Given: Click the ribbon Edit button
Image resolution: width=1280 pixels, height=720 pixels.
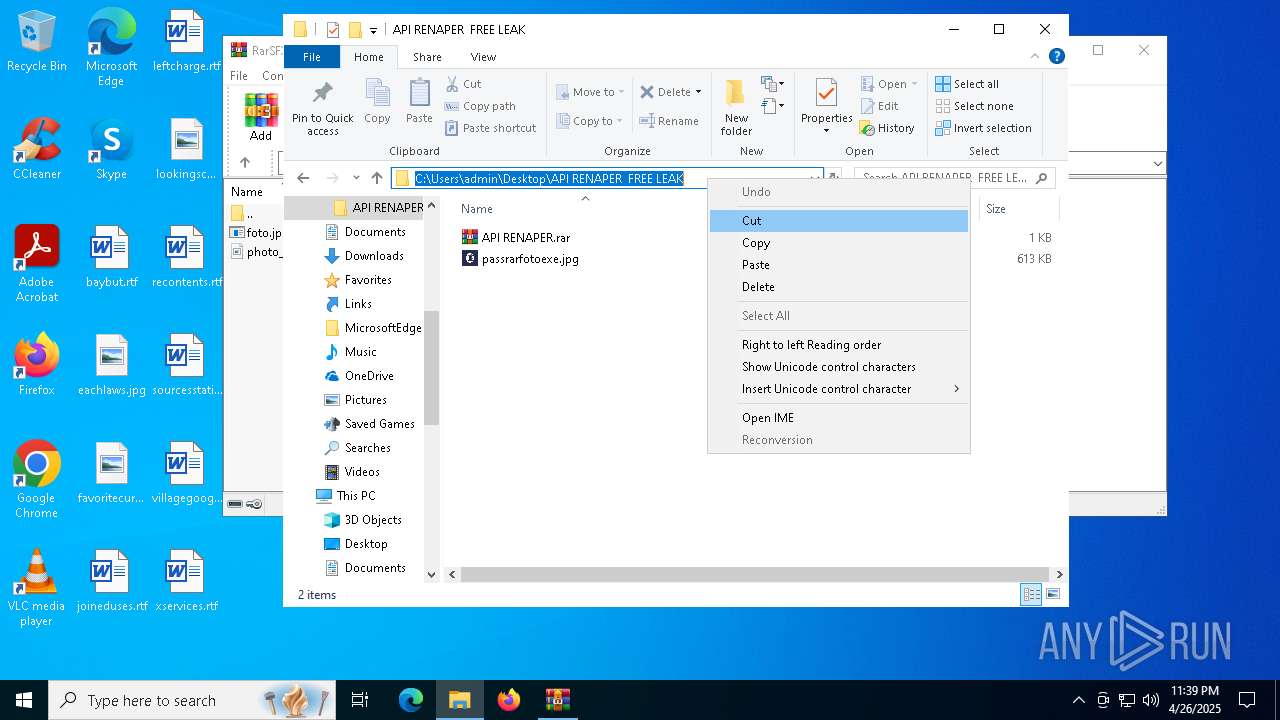Looking at the screenshot, I should 879,106.
